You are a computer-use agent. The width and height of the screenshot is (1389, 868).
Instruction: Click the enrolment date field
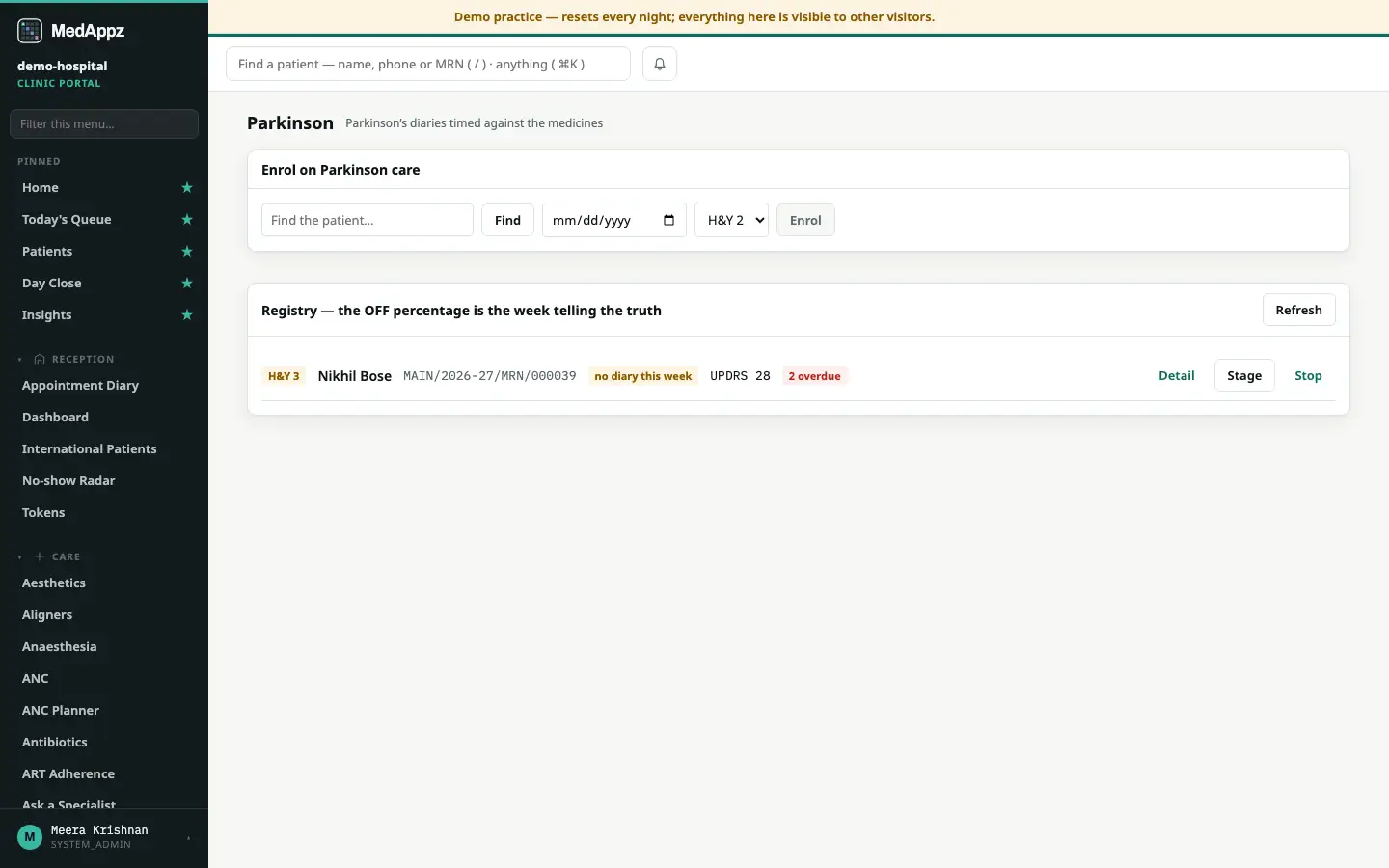[x=614, y=220]
